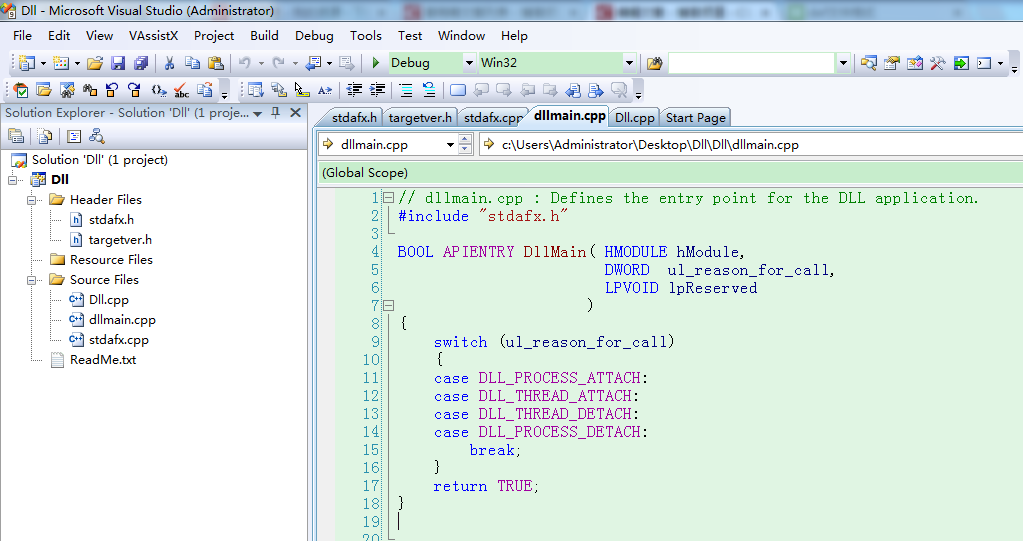Image resolution: width=1023 pixels, height=541 pixels.
Task: Select targetver.h in Solution Explorer
Action: [x=120, y=240]
